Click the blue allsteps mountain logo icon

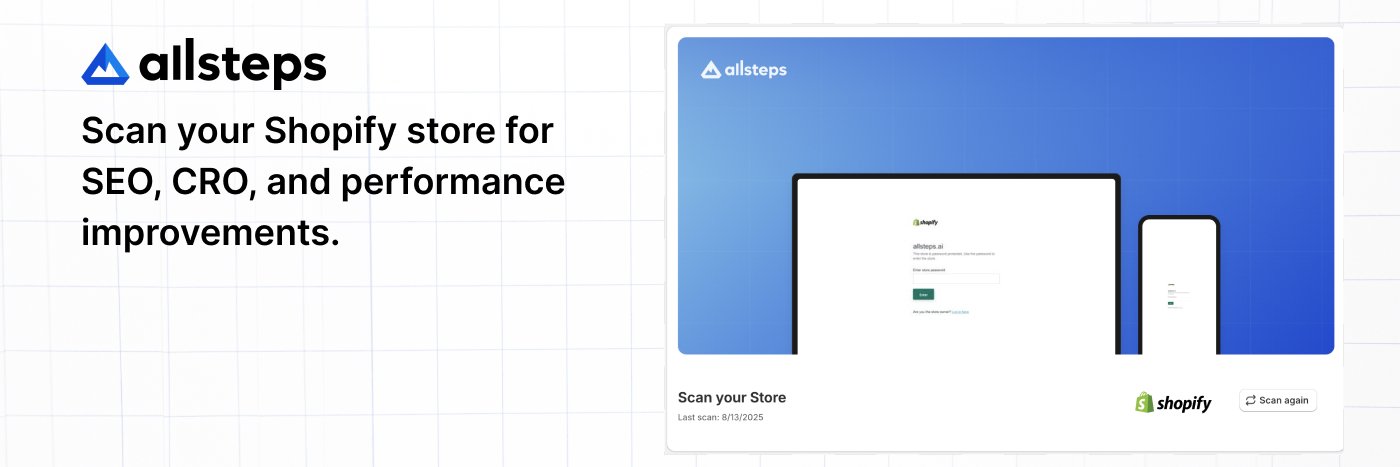[106, 64]
